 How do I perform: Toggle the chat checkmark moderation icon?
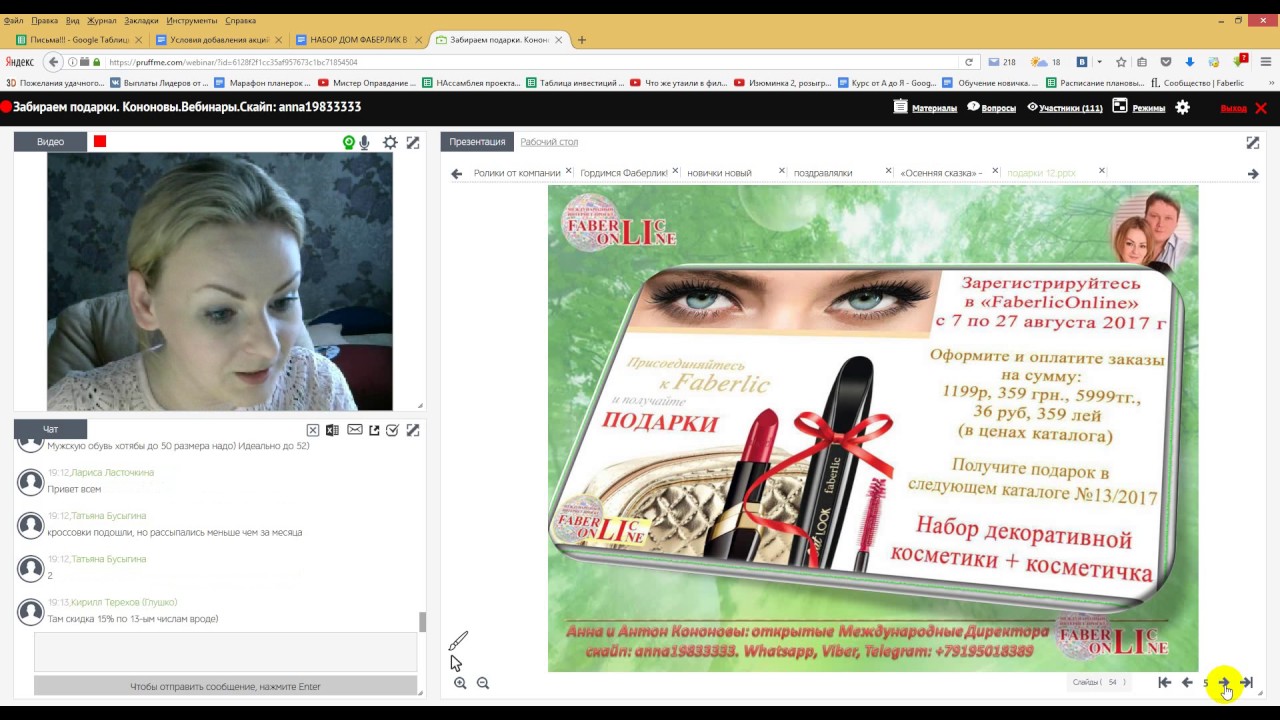[393, 430]
